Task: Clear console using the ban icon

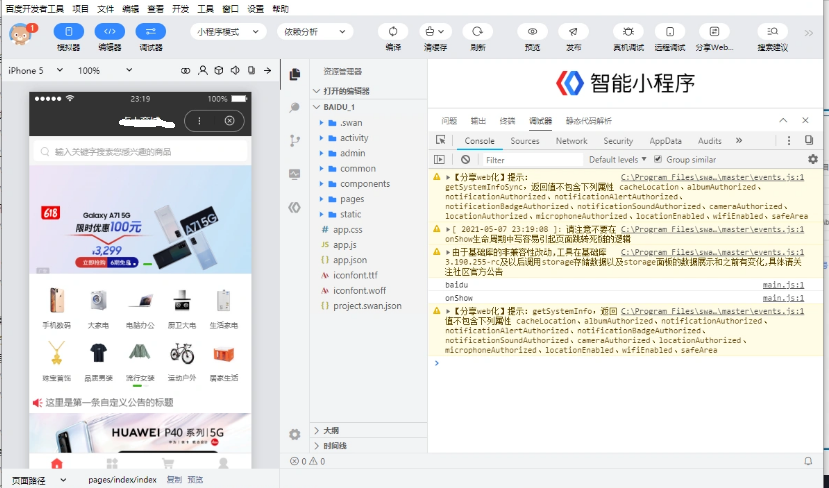Action: (x=465, y=159)
